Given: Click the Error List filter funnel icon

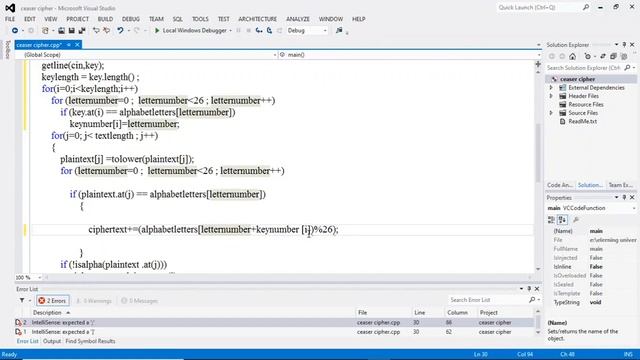Looking at the screenshot, I should click(22, 300).
